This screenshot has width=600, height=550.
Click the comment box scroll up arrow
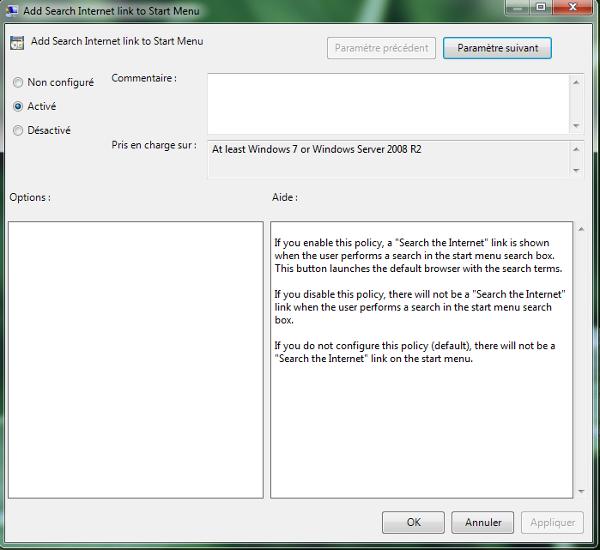point(576,82)
